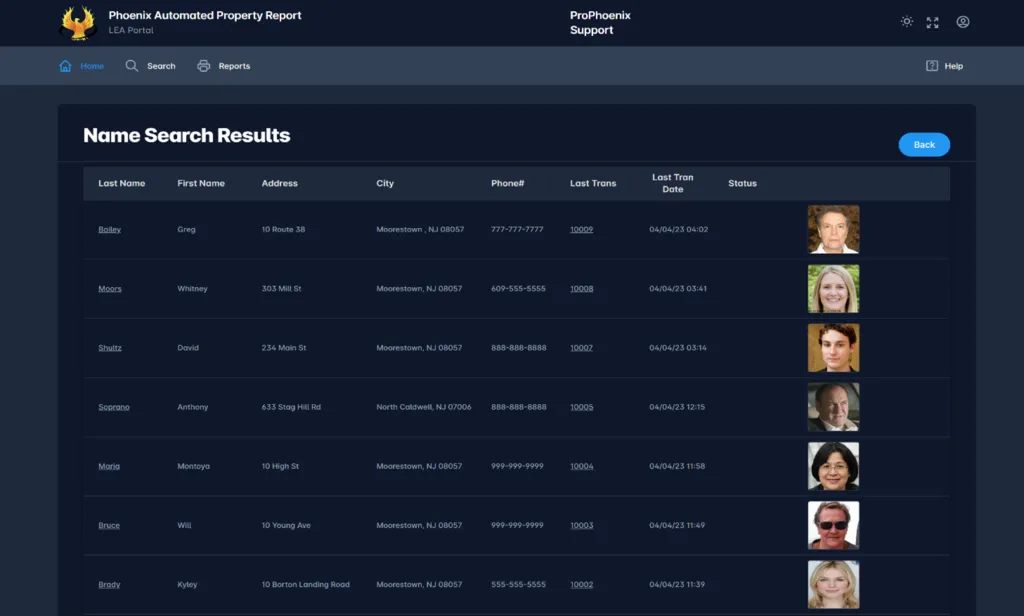Click the City column header
Screen dimensions: 1024x616
click(x=385, y=184)
